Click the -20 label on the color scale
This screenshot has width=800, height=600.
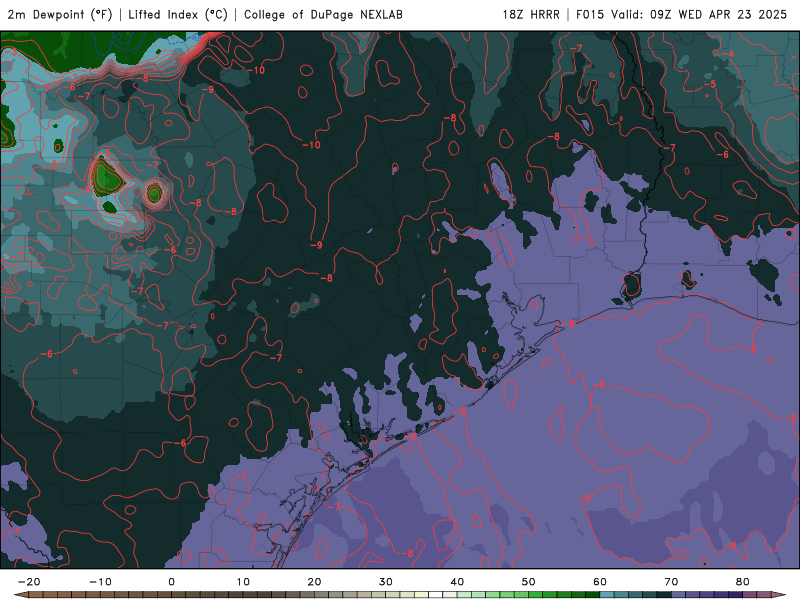click(29, 582)
